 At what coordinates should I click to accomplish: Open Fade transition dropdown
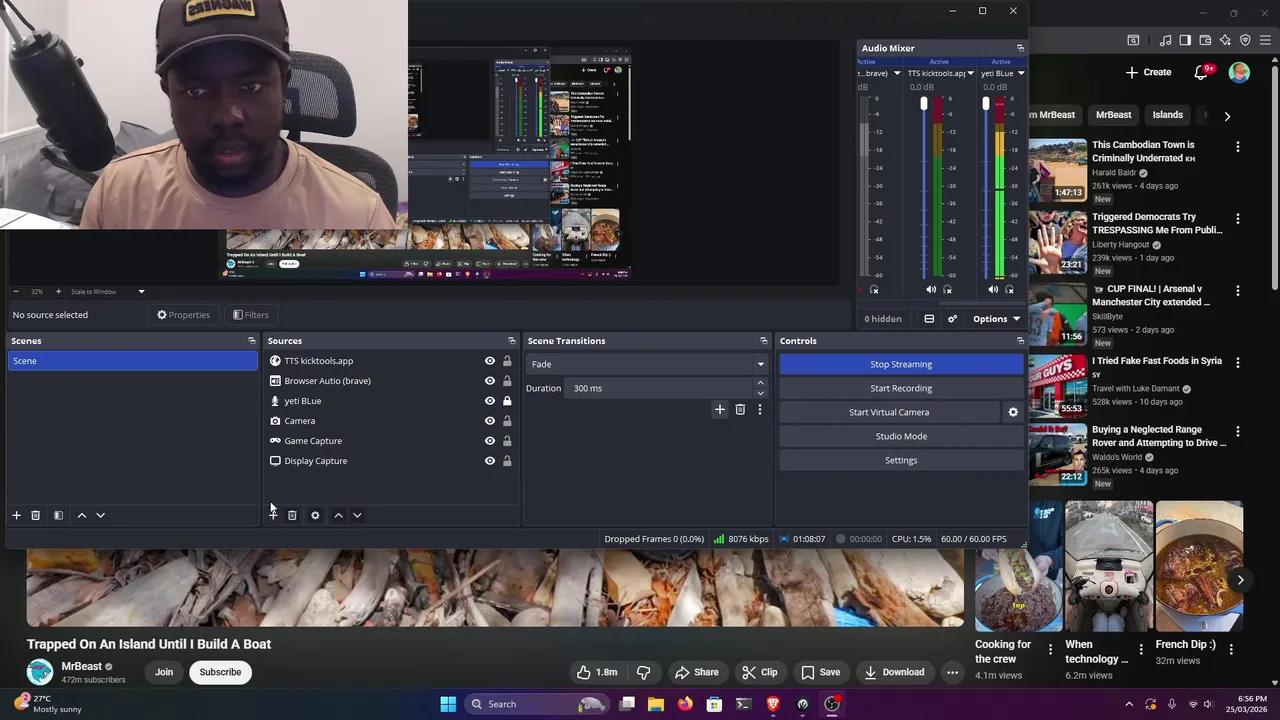648,364
